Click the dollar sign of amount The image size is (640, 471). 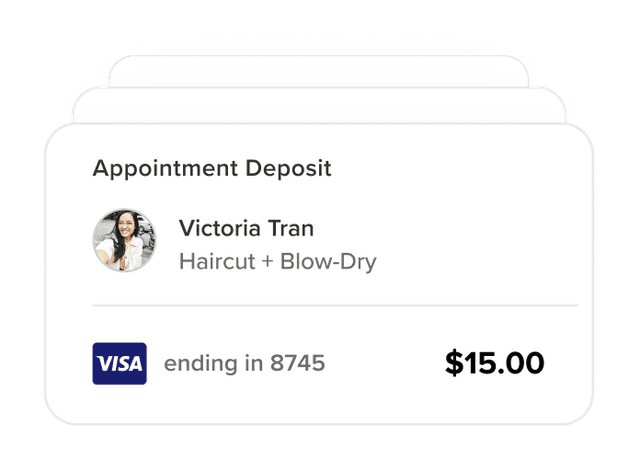pos(454,362)
